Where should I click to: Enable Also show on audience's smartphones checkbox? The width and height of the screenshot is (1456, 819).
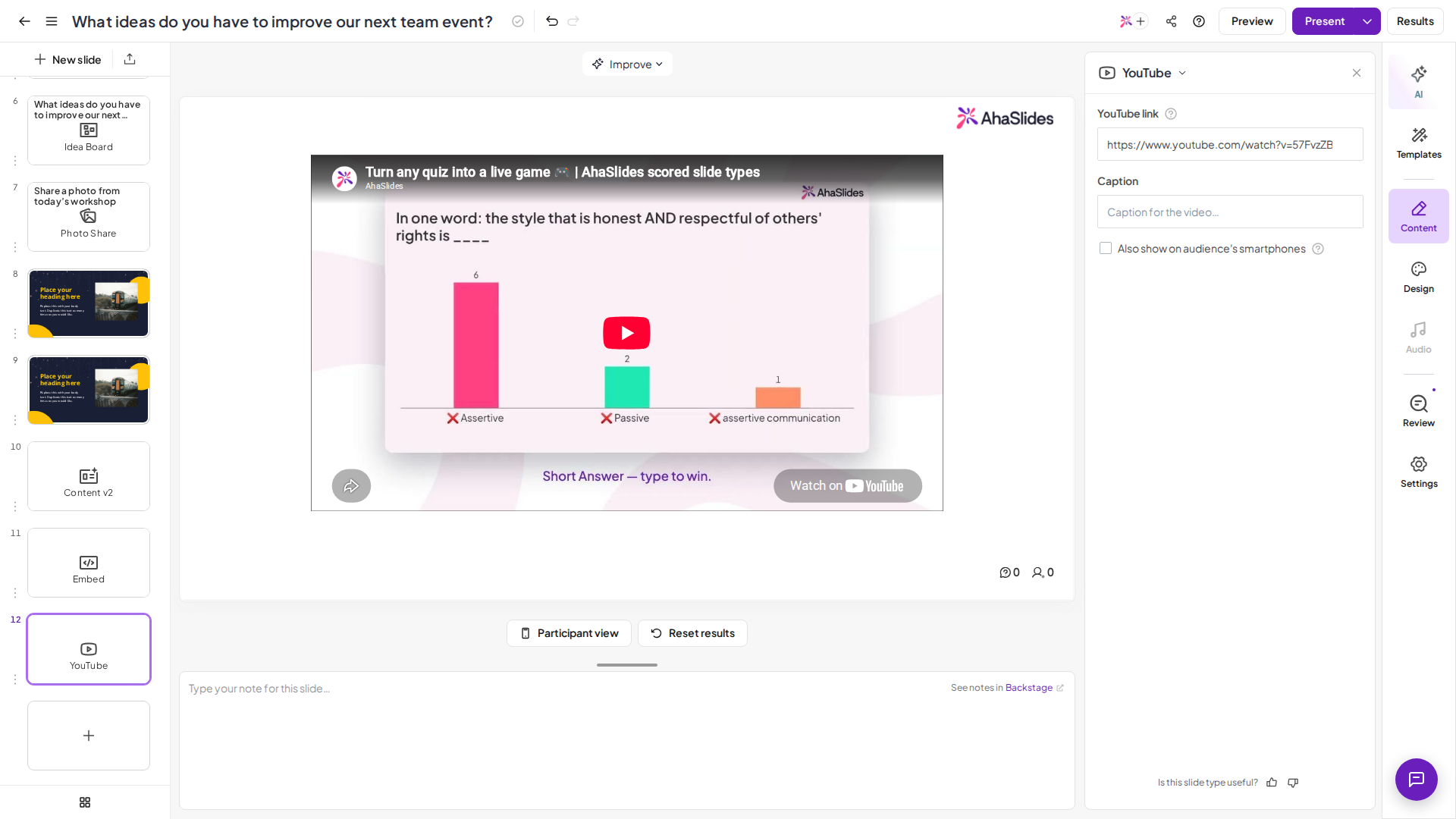tap(1106, 249)
